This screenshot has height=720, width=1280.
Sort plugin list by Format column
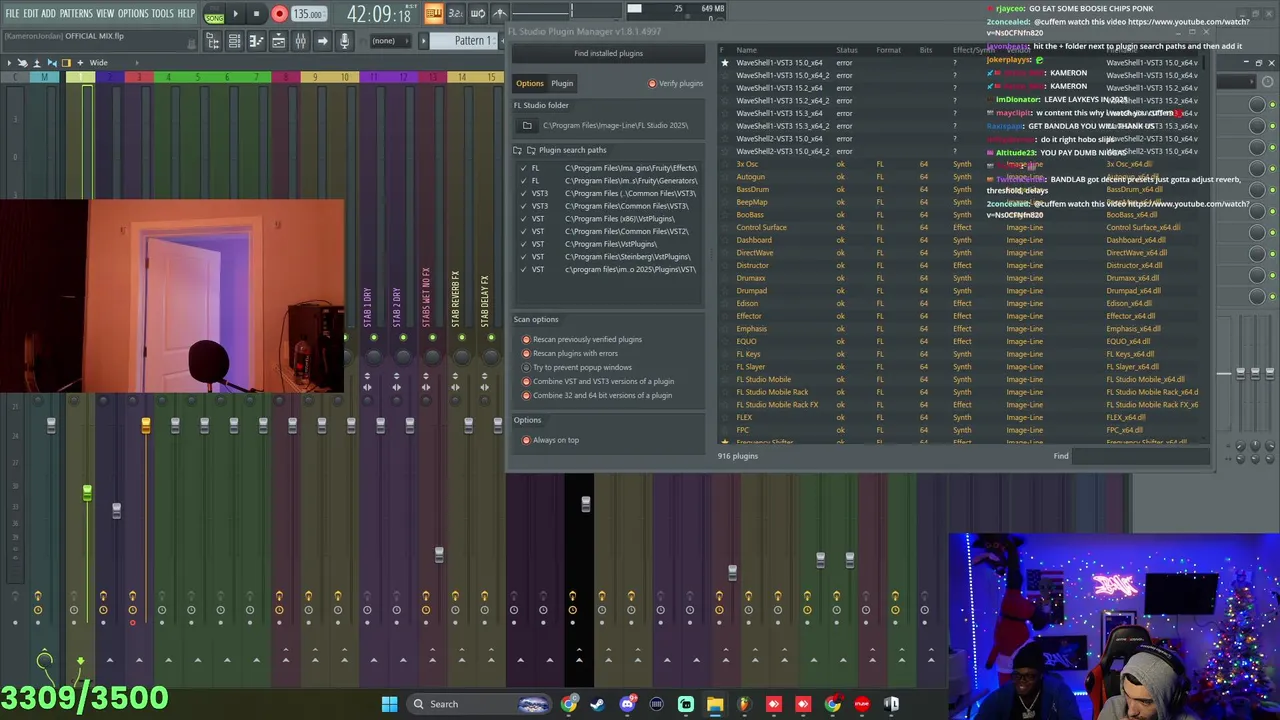tap(888, 50)
